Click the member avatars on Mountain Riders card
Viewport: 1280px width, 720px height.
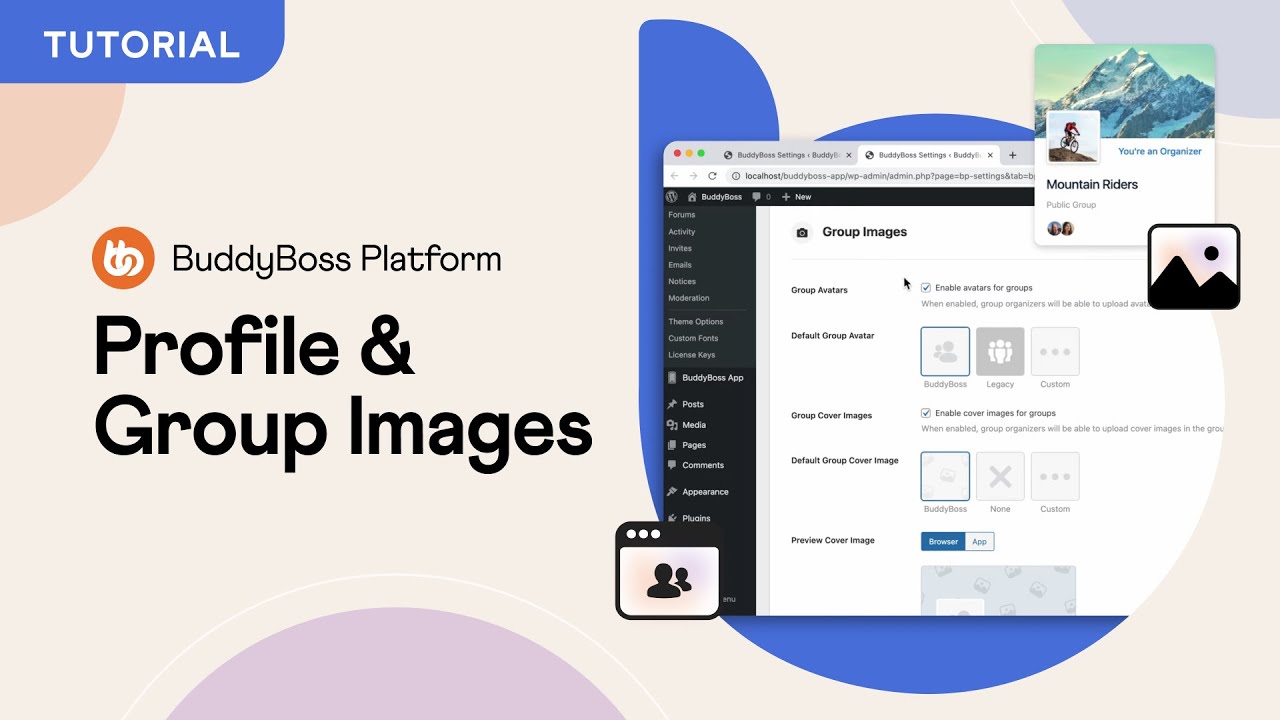click(x=1060, y=228)
